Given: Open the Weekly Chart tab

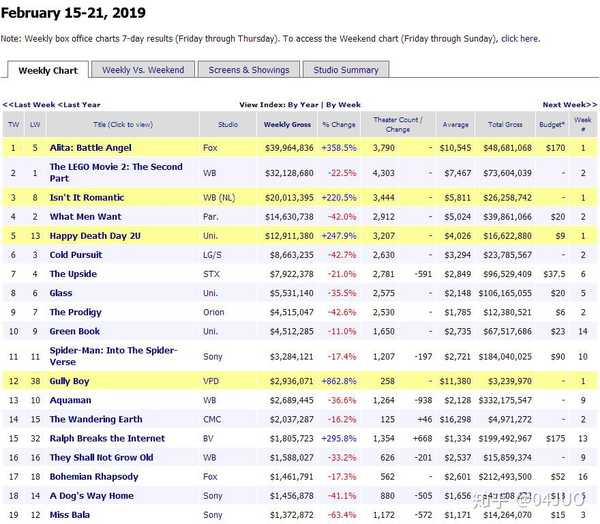Looking at the screenshot, I should click(x=48, y=70).
